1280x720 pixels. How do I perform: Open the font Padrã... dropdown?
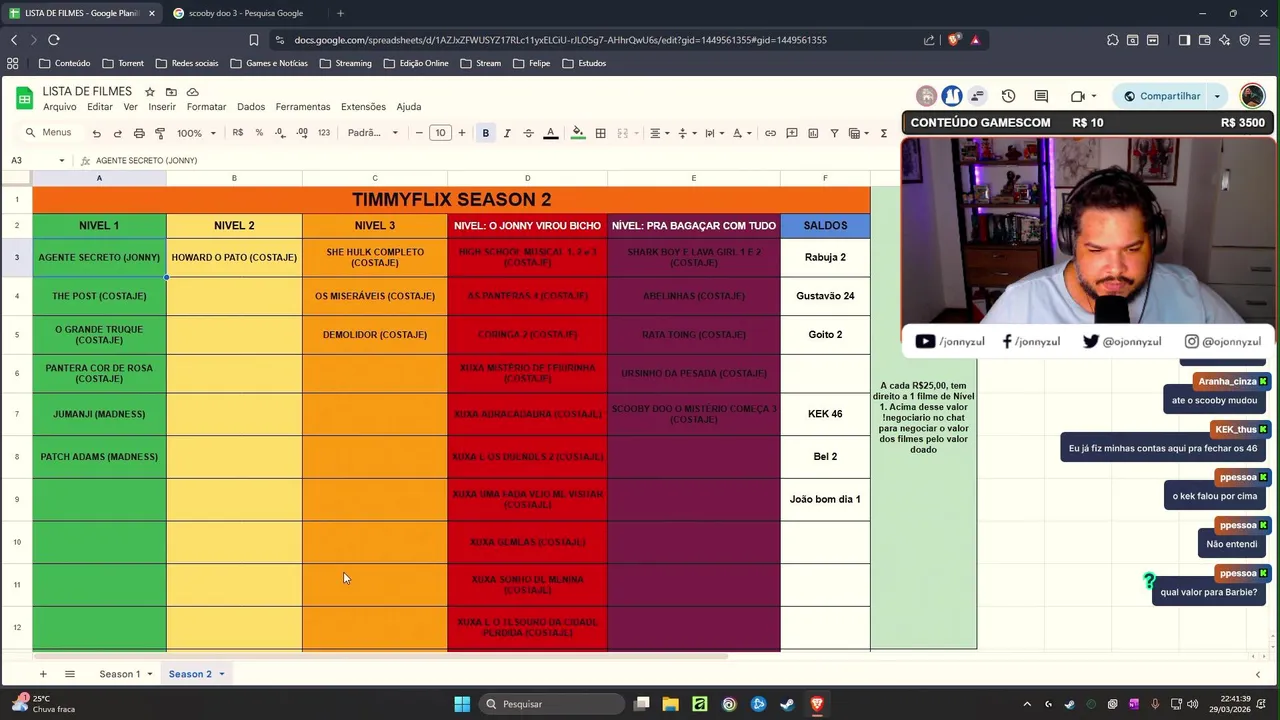[373, 133]
